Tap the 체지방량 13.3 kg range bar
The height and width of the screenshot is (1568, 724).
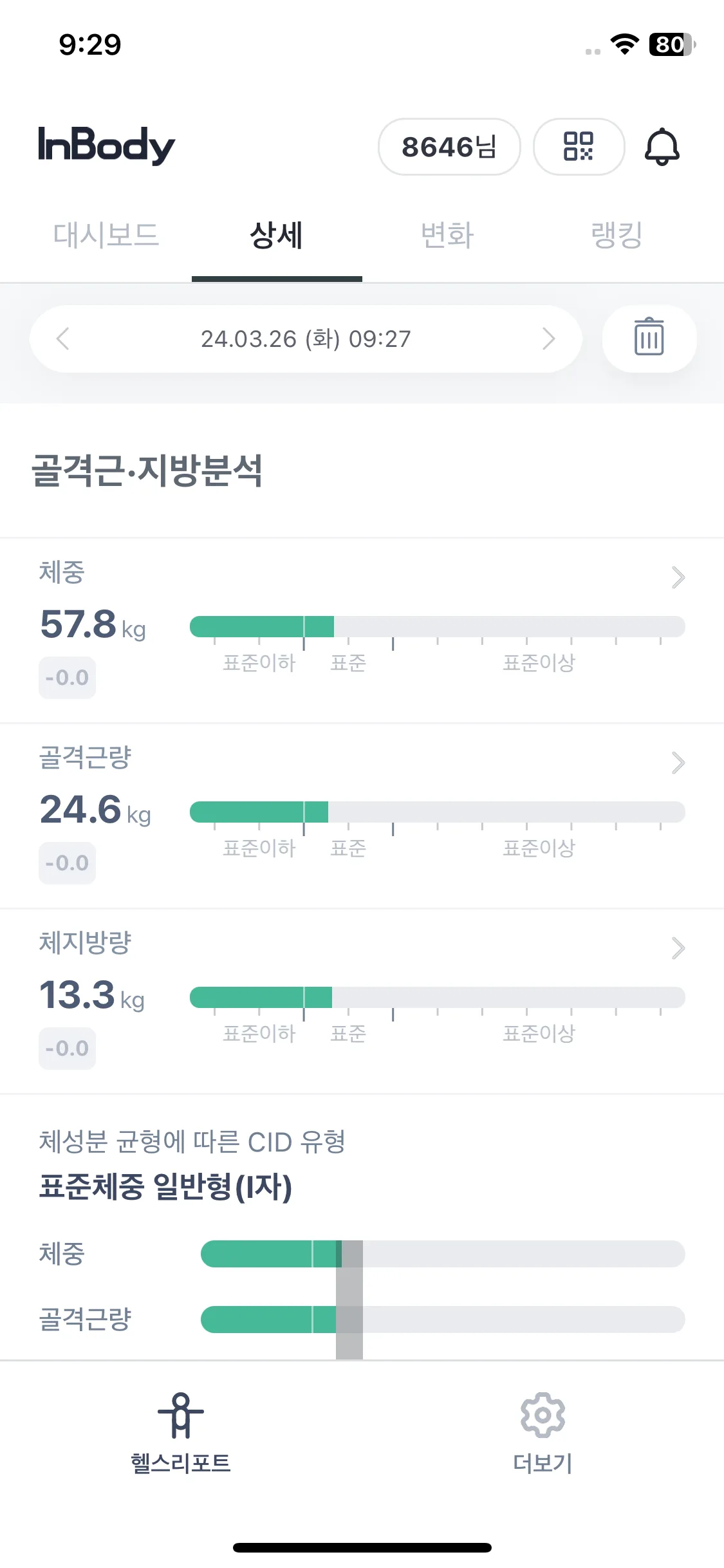tap(438, 997)
